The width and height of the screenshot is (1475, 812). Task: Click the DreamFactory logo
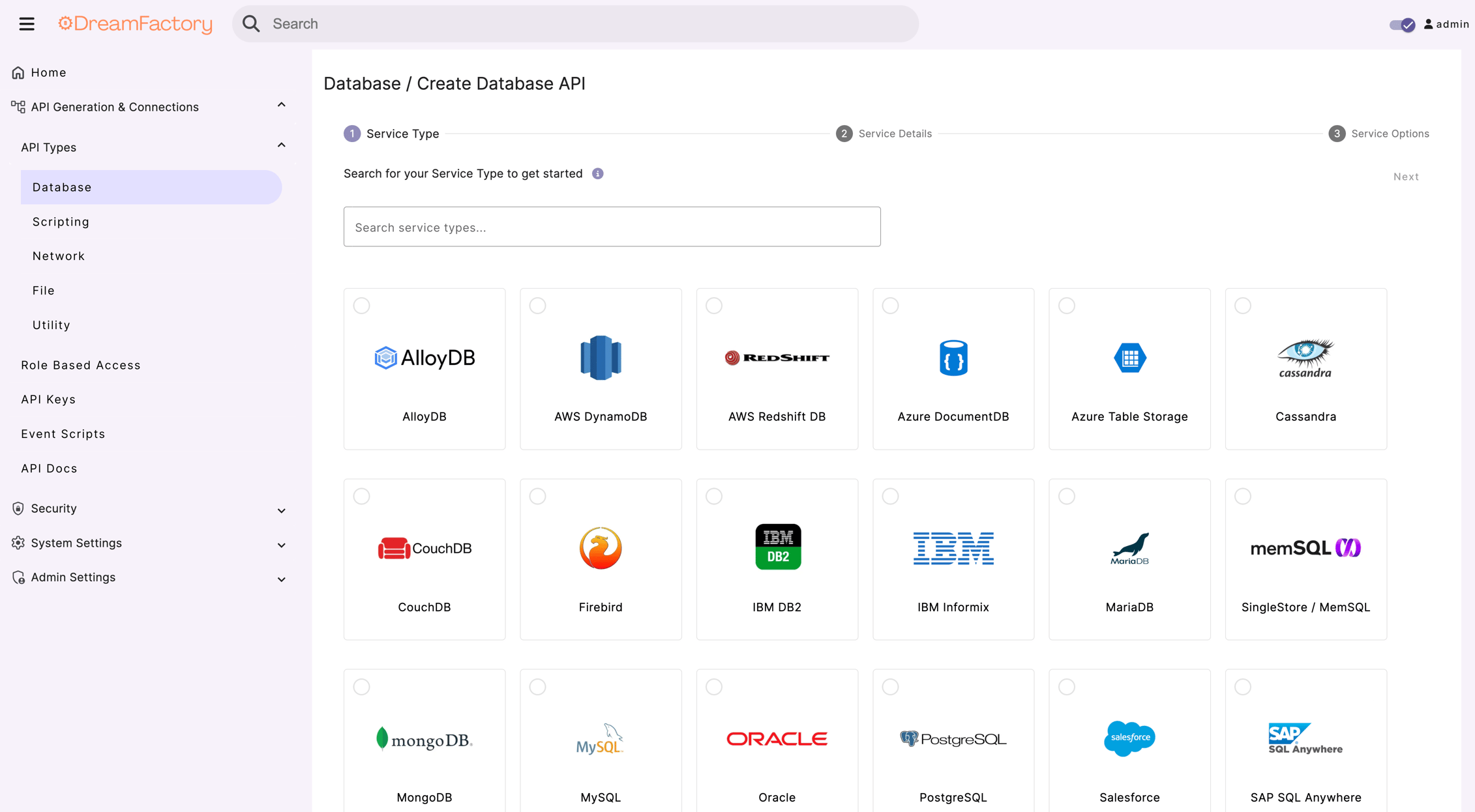click(x=135, y=23)
